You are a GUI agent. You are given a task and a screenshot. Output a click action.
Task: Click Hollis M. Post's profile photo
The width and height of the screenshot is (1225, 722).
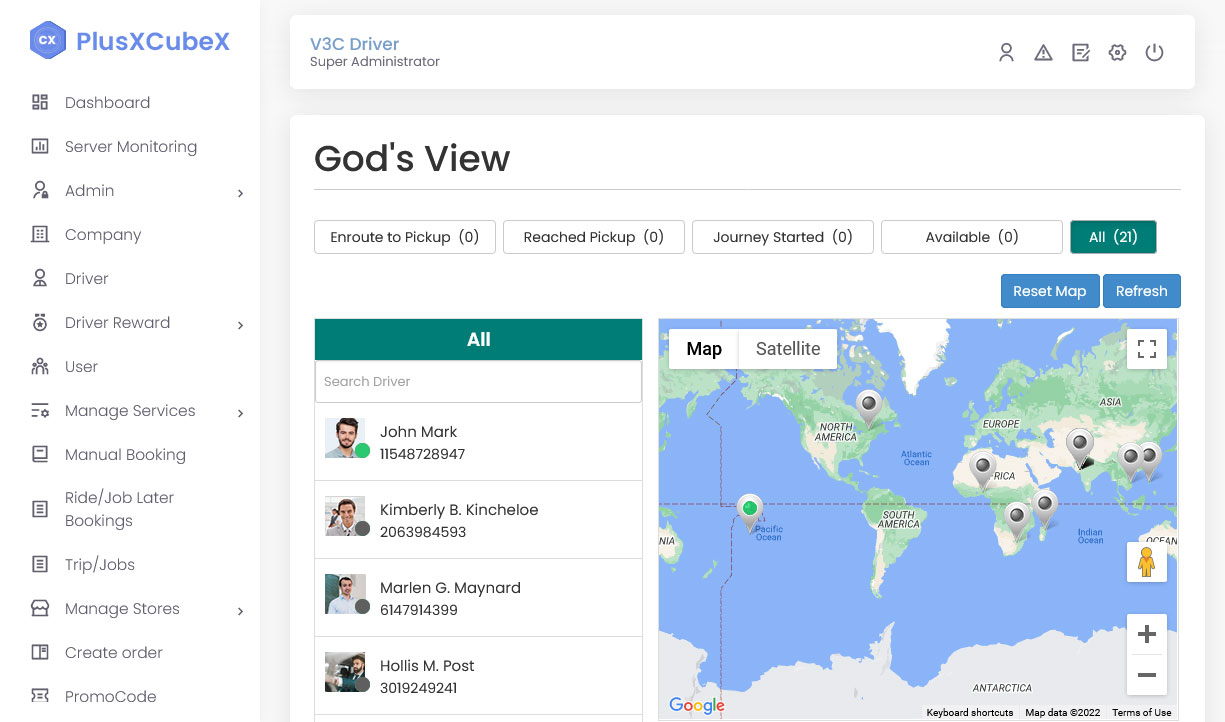coord(345,672)
